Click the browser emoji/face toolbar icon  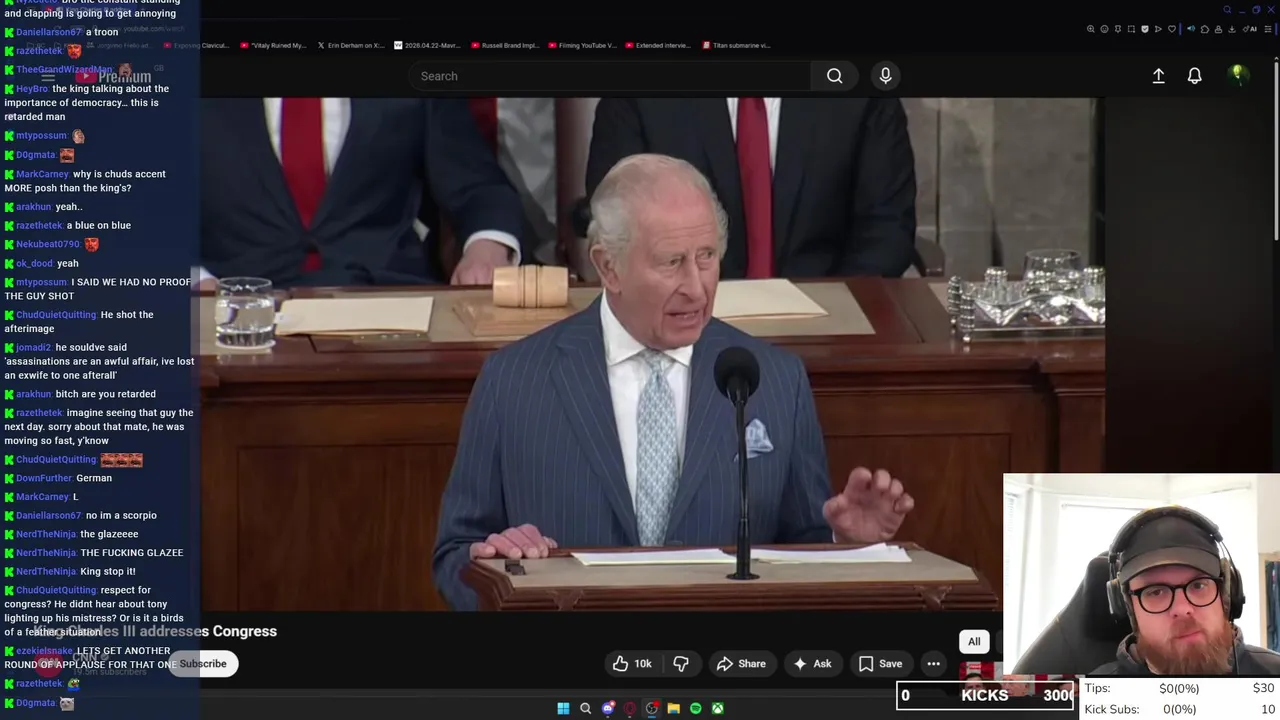click(x=1105, y=29)
